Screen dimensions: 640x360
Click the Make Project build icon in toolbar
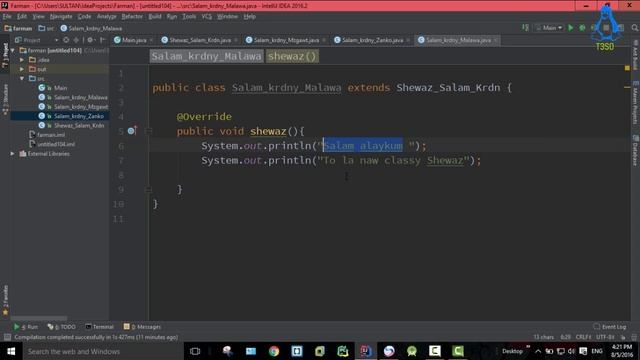(525, 28)
